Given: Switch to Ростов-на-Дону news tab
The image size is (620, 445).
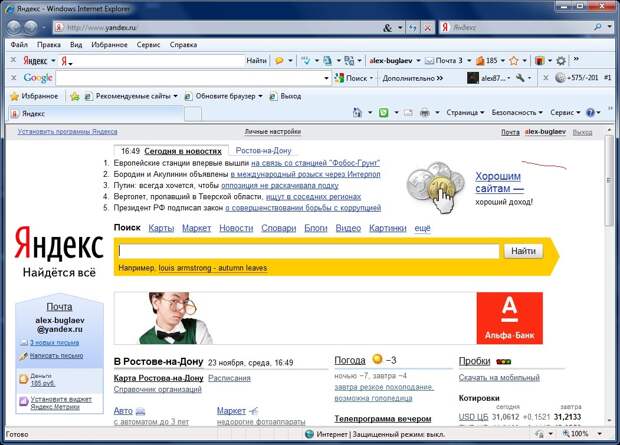Looking at the screenshot, I should (263, 151).
